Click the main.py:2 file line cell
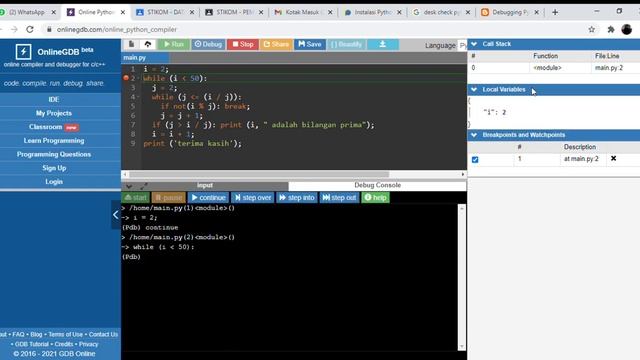 609,68
